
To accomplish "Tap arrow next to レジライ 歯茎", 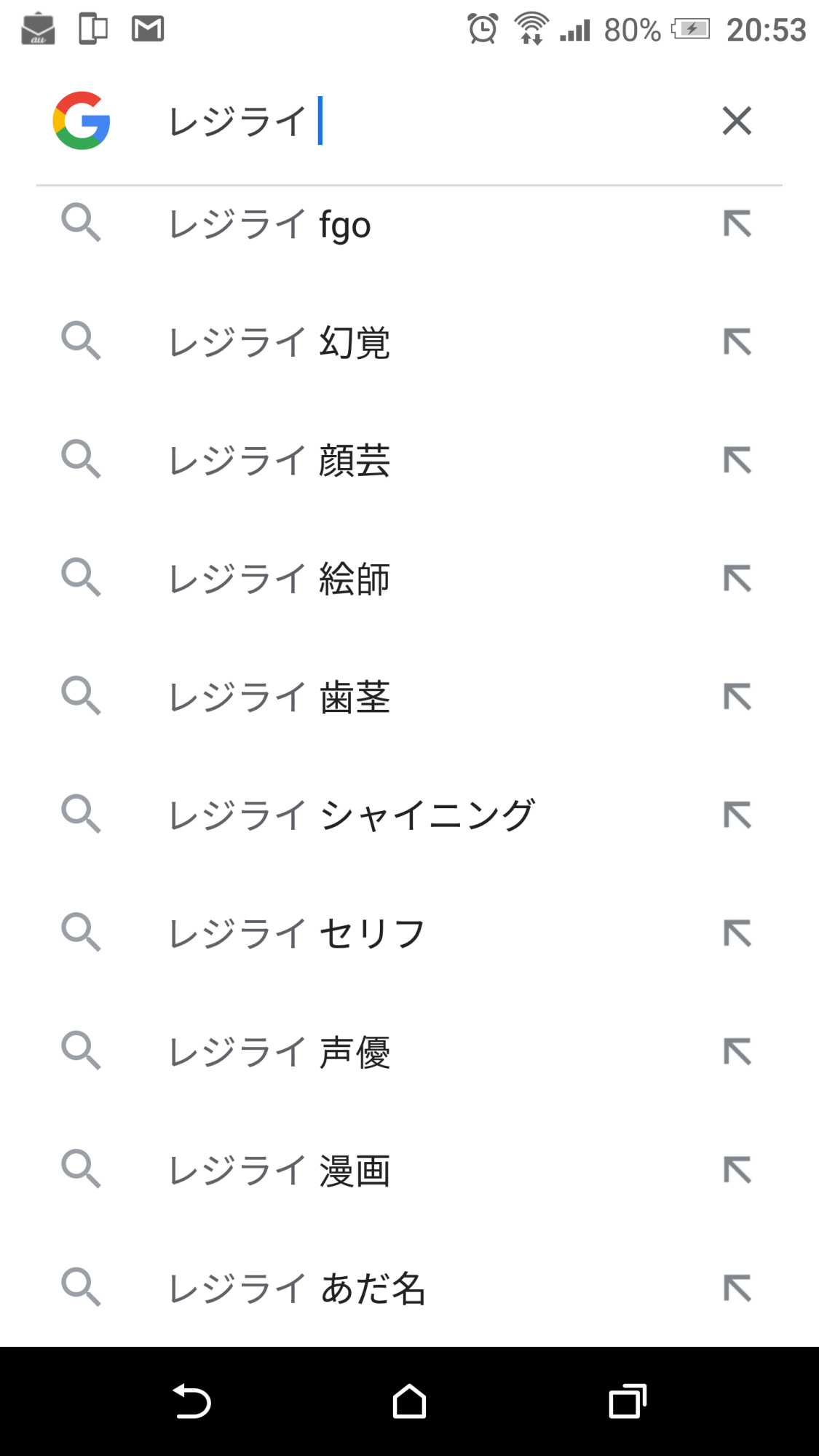I will [737, 697].
